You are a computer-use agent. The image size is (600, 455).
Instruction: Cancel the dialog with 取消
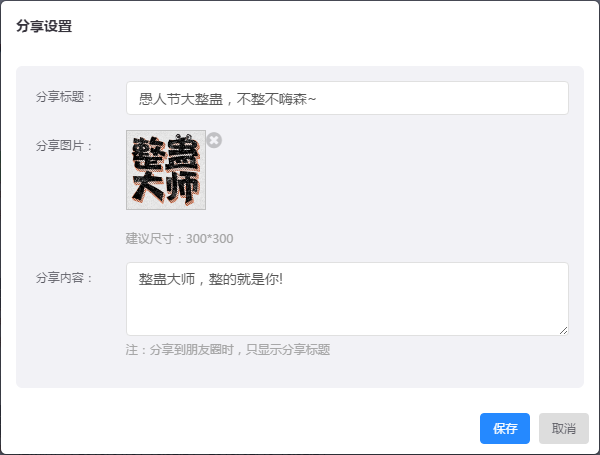(564, 428)
